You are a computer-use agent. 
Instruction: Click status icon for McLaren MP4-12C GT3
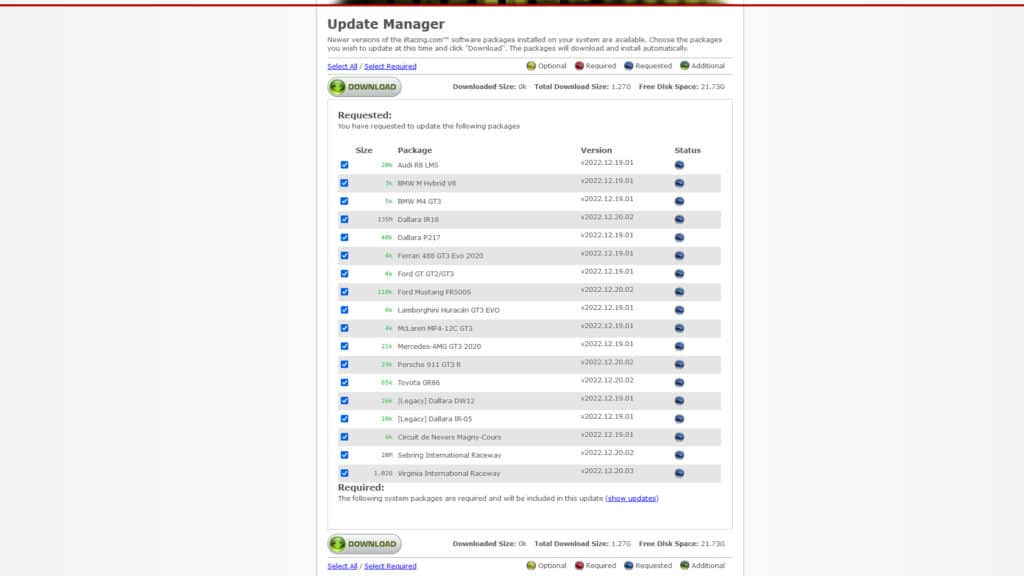[679, 328]
